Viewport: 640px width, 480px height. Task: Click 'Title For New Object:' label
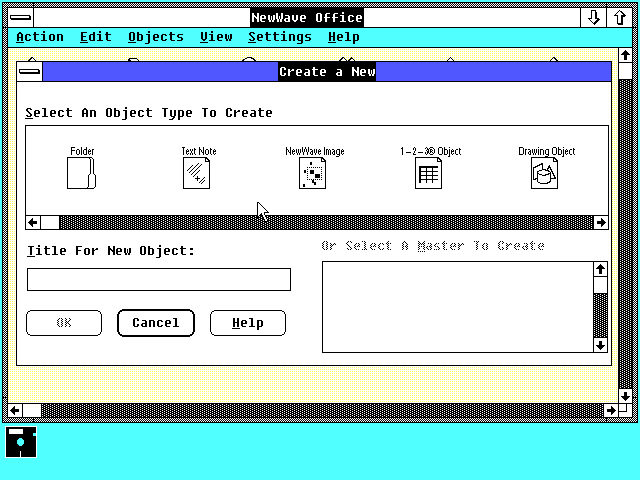(x=111, y=251)
